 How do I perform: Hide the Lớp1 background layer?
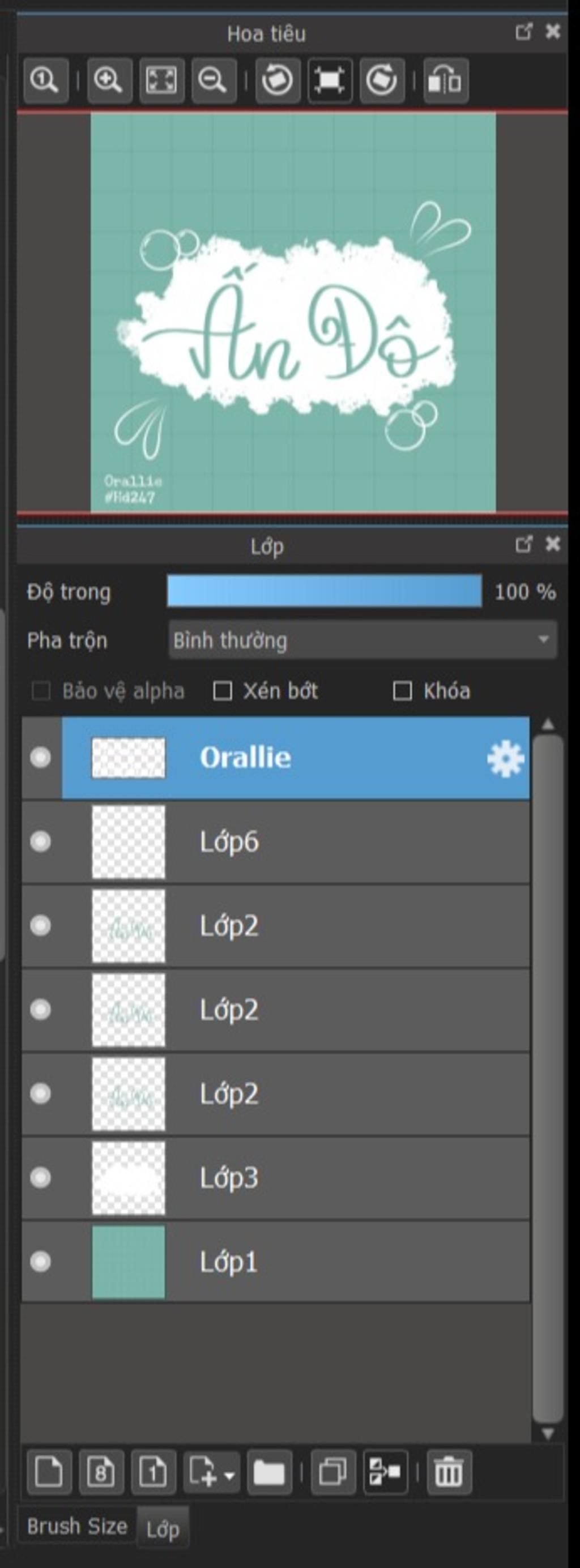[41, 1261]
